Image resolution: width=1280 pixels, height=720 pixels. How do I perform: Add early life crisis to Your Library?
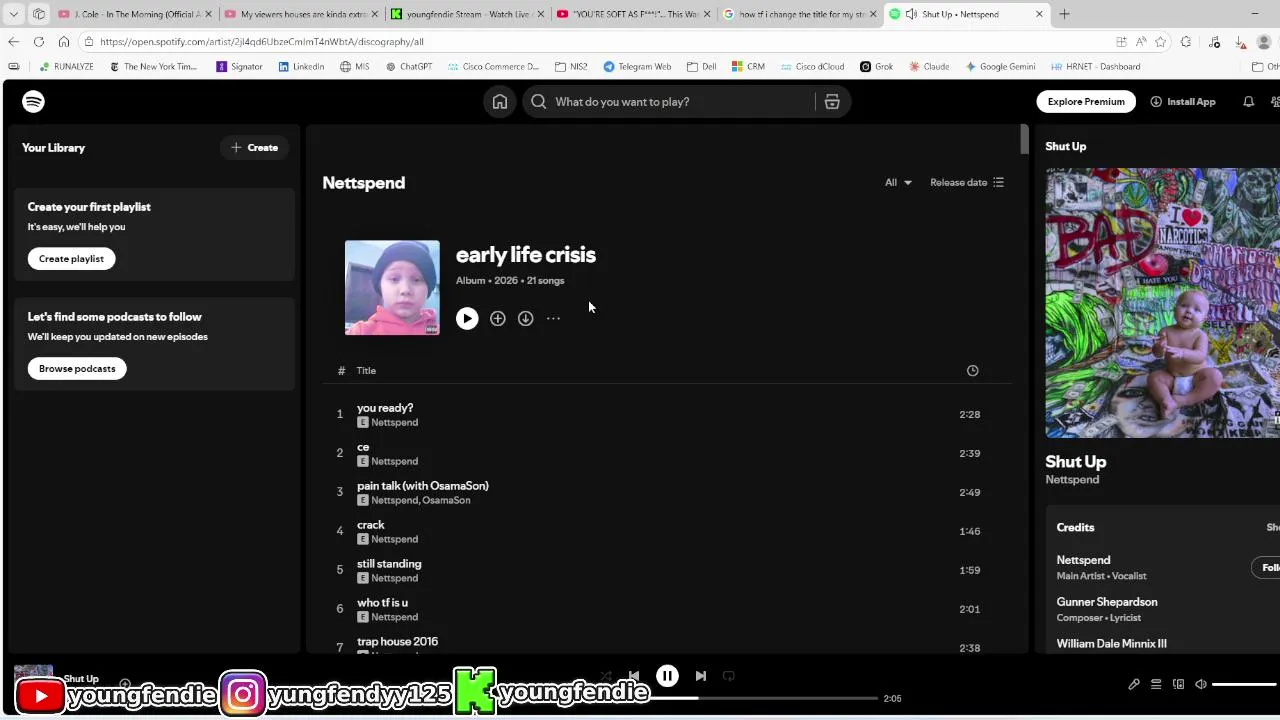pos(497,318)
